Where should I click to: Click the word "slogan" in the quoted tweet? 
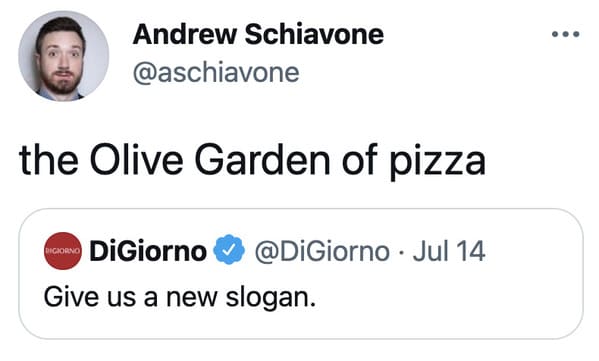coord(267,298)
